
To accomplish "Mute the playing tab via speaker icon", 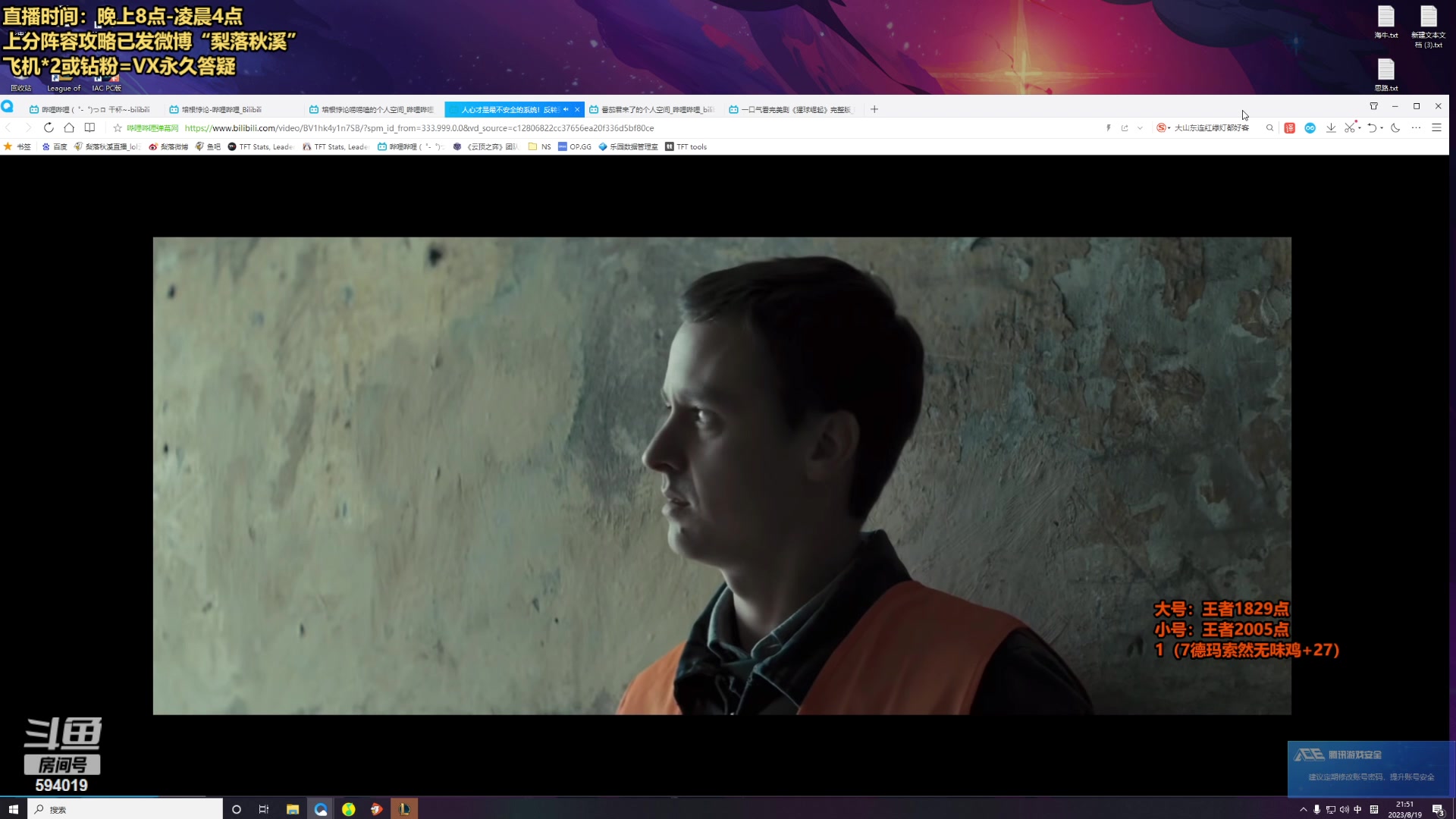I will 566,109.
